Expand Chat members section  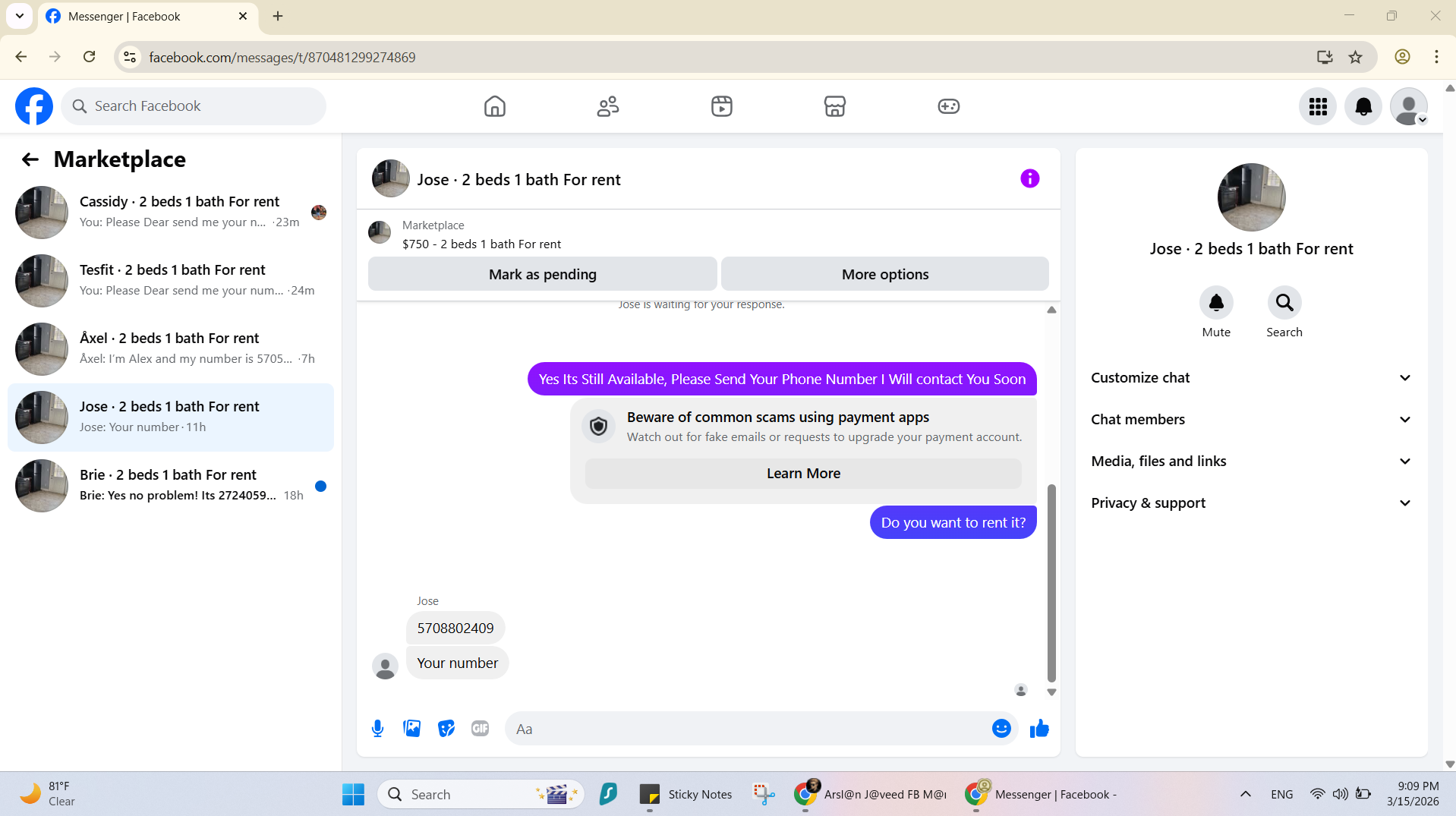point(1251,420)
